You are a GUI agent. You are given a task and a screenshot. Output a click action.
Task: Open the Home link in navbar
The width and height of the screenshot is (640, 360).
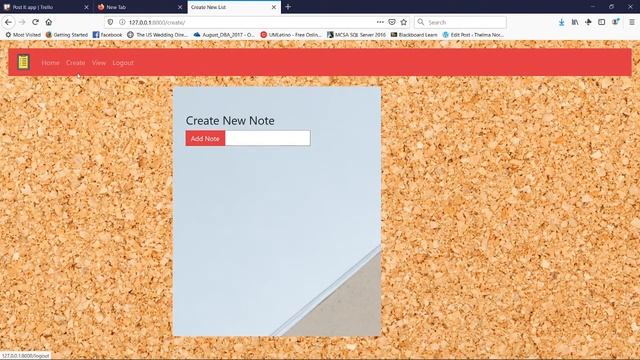point(50,63)
